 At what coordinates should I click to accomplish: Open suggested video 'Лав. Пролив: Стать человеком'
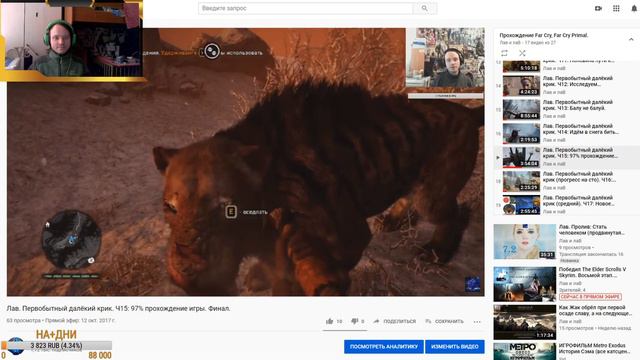click(591, 229)
